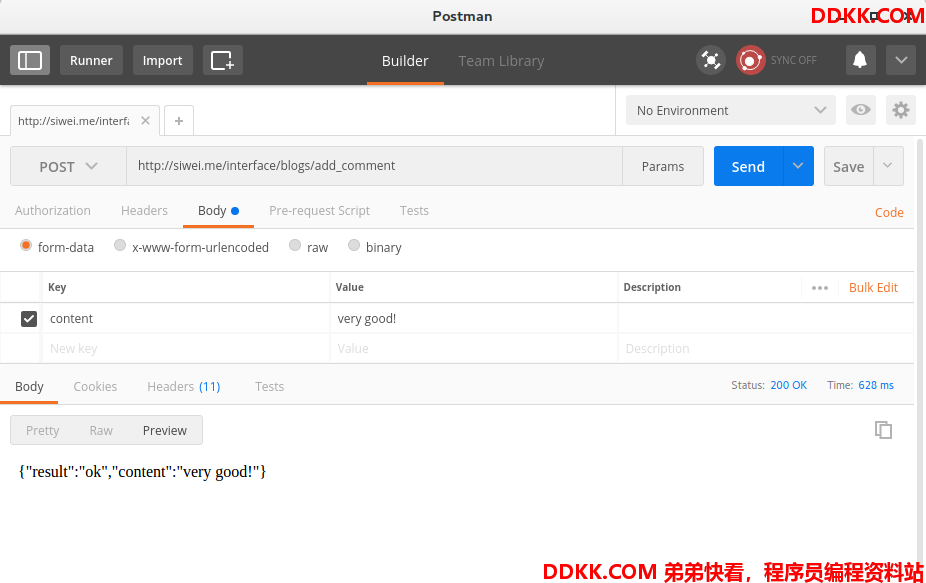Click the empty Value placeholder field
This screenshot has height=583, width=926.
(474, 349)
